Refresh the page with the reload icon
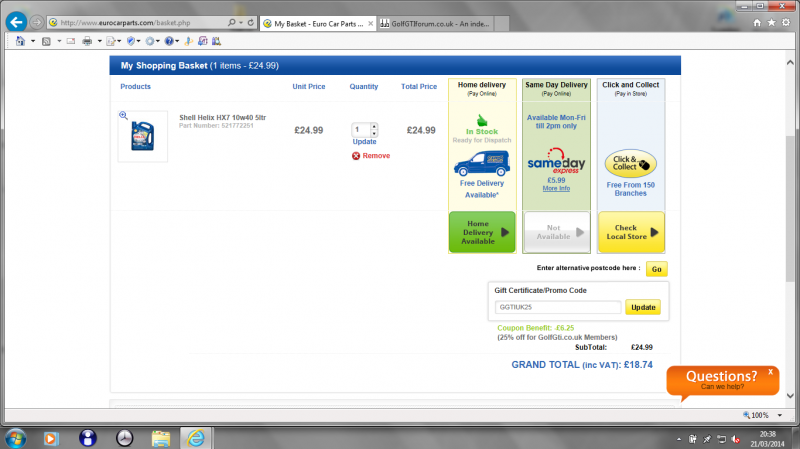 [248, 22]
